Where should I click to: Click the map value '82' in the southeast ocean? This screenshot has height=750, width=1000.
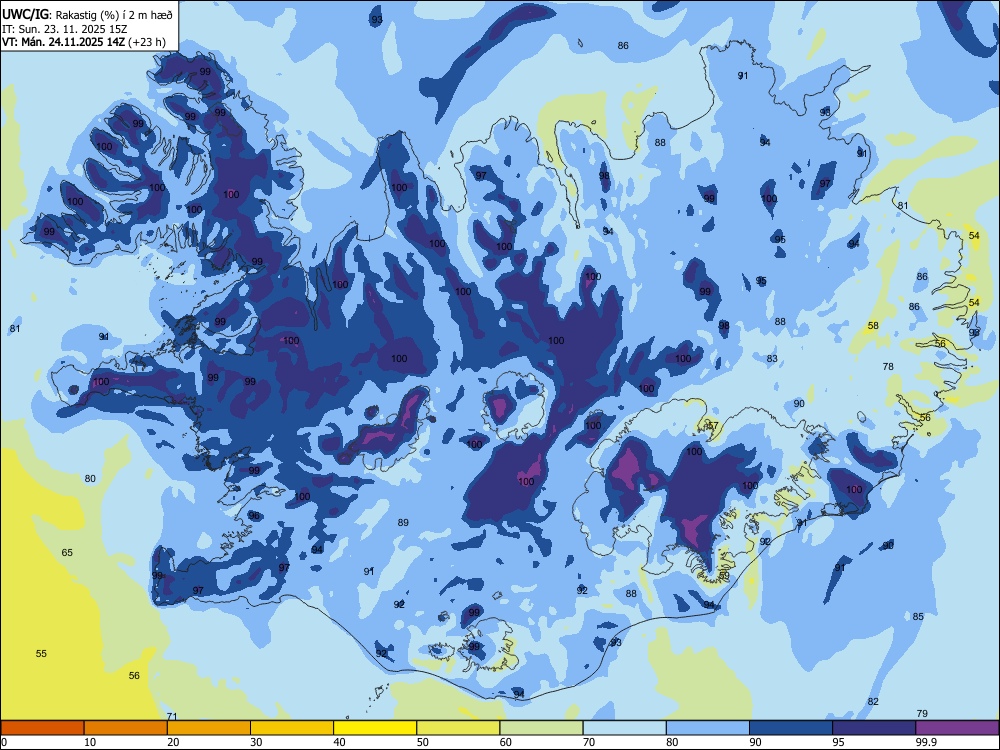point(873,702)
